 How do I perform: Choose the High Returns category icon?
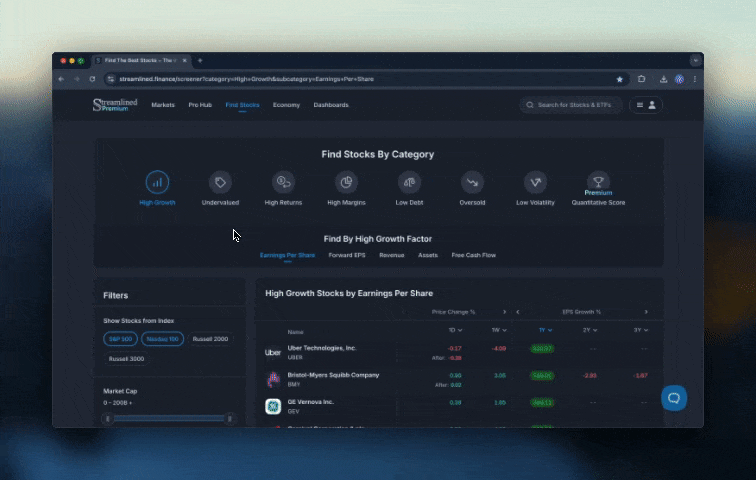pos(283,183)
